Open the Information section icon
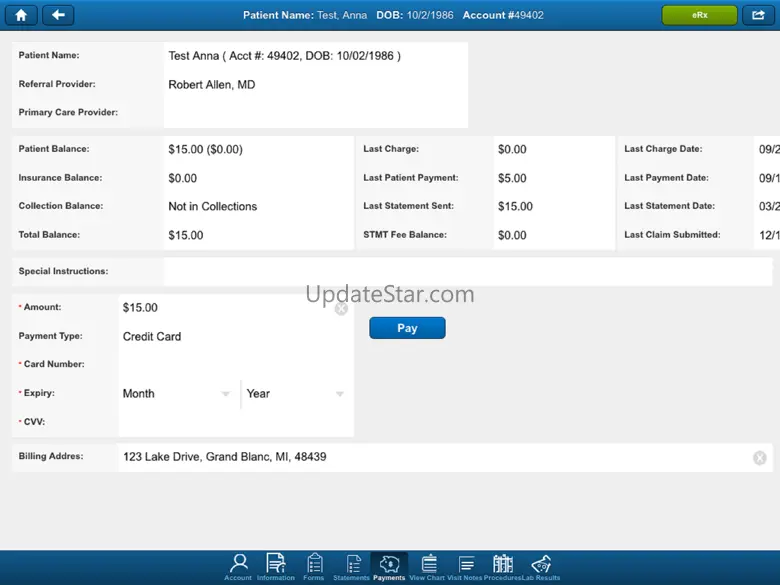Screen dimensions: 780x585 (275, 566)
